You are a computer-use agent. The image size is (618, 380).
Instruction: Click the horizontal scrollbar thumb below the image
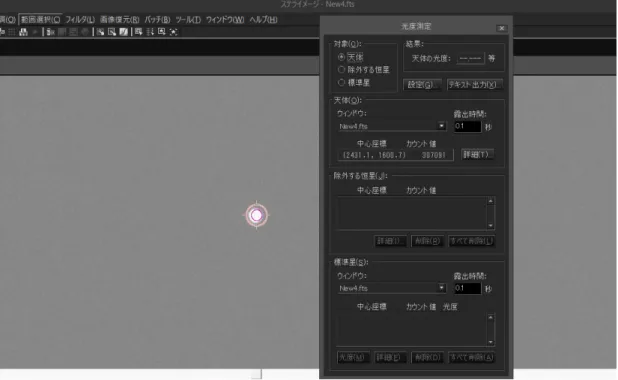(256, 374)
